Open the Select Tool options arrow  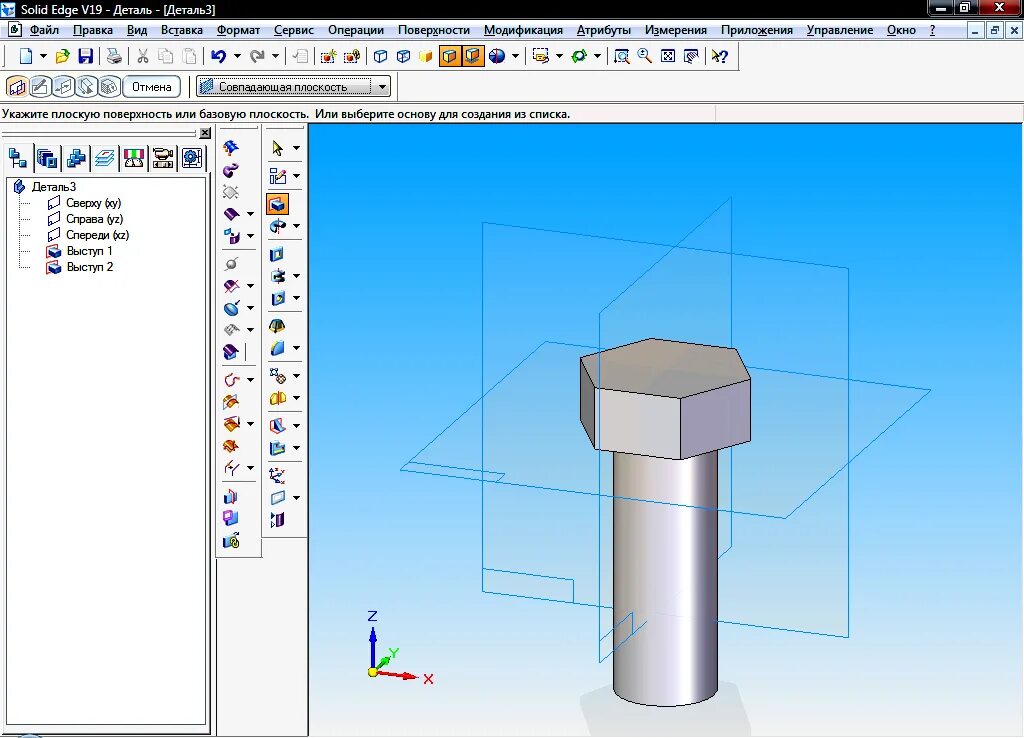click(296, 148)
